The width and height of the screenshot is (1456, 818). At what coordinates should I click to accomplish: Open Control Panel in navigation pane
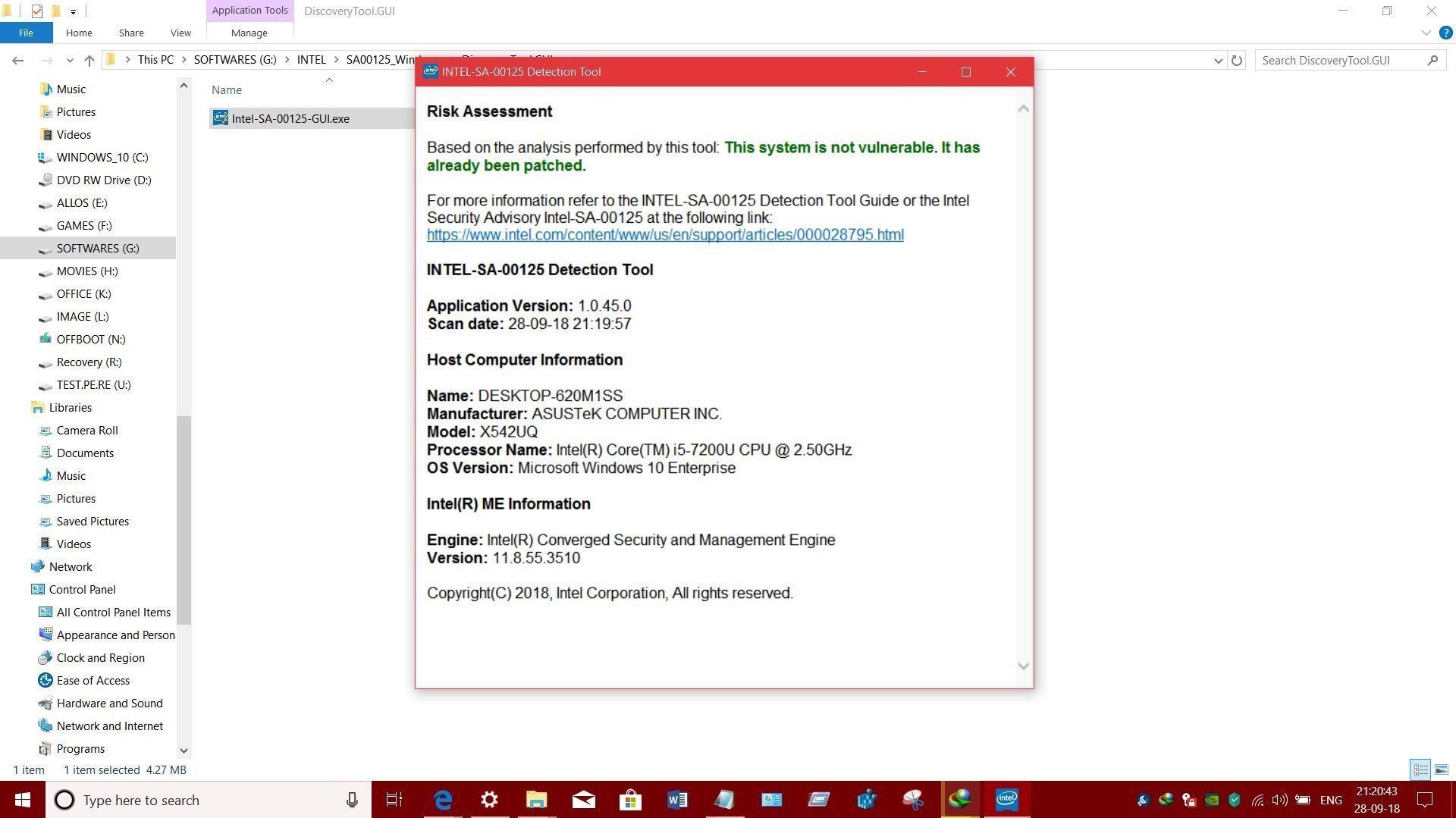pyautogui.click(x=82, y=589)
